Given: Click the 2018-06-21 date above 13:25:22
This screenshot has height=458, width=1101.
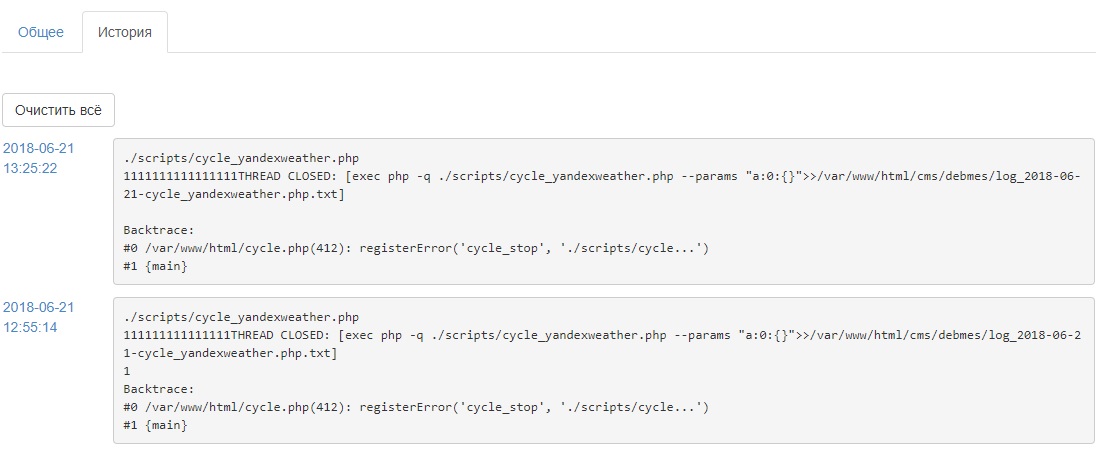Looking at the screenshot, I should click(39, 148).
